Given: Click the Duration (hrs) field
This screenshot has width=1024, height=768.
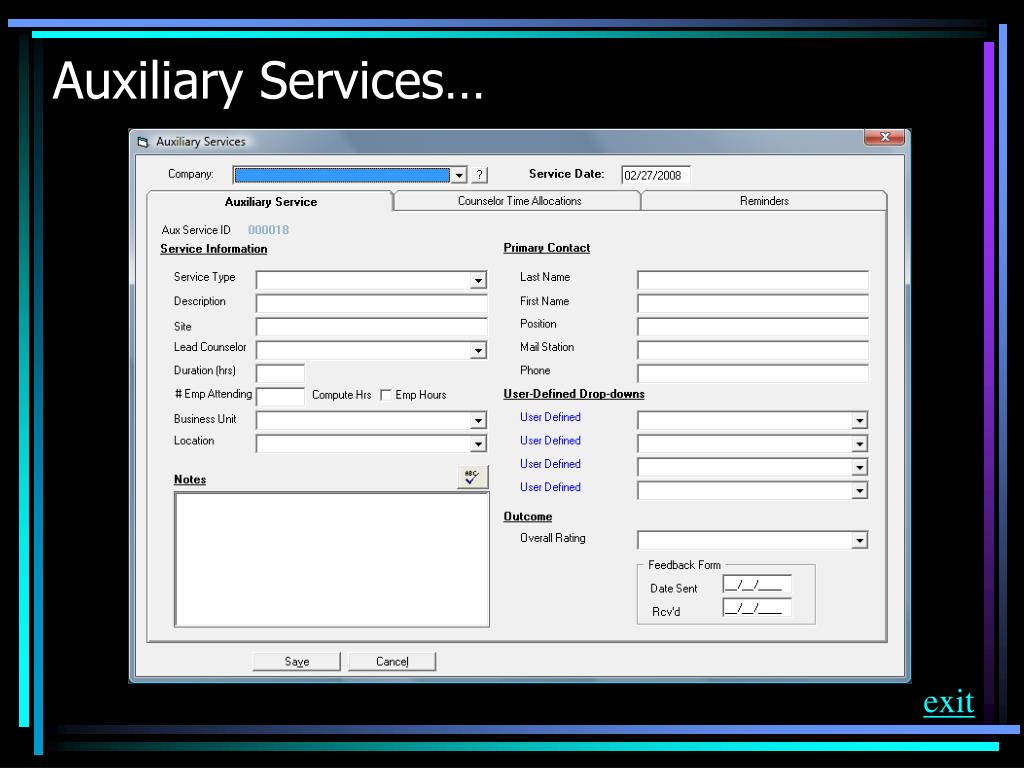Looking at the screenshot, I should coord(280,374).
